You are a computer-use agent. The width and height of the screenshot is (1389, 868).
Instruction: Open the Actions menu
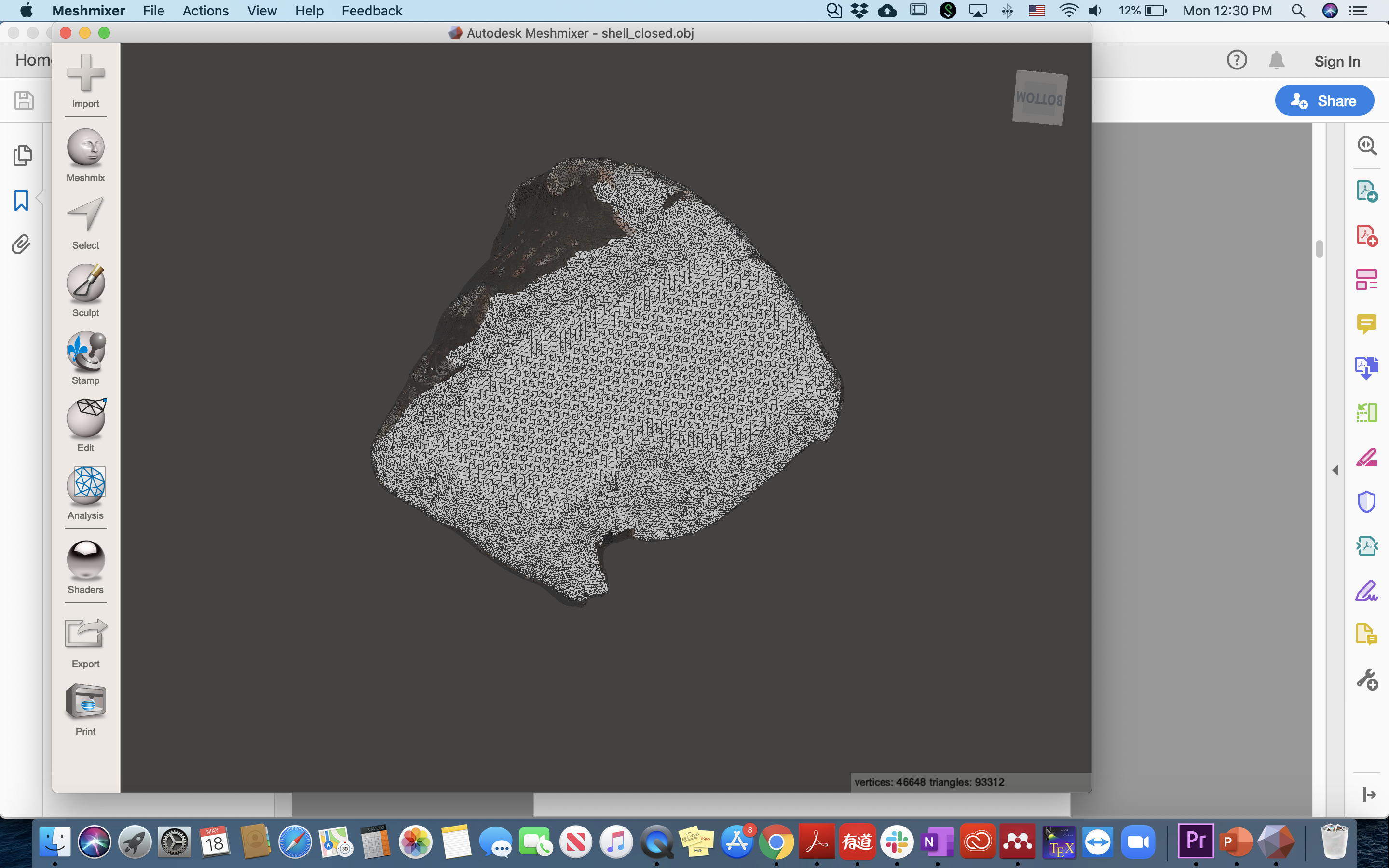[205, 10]
